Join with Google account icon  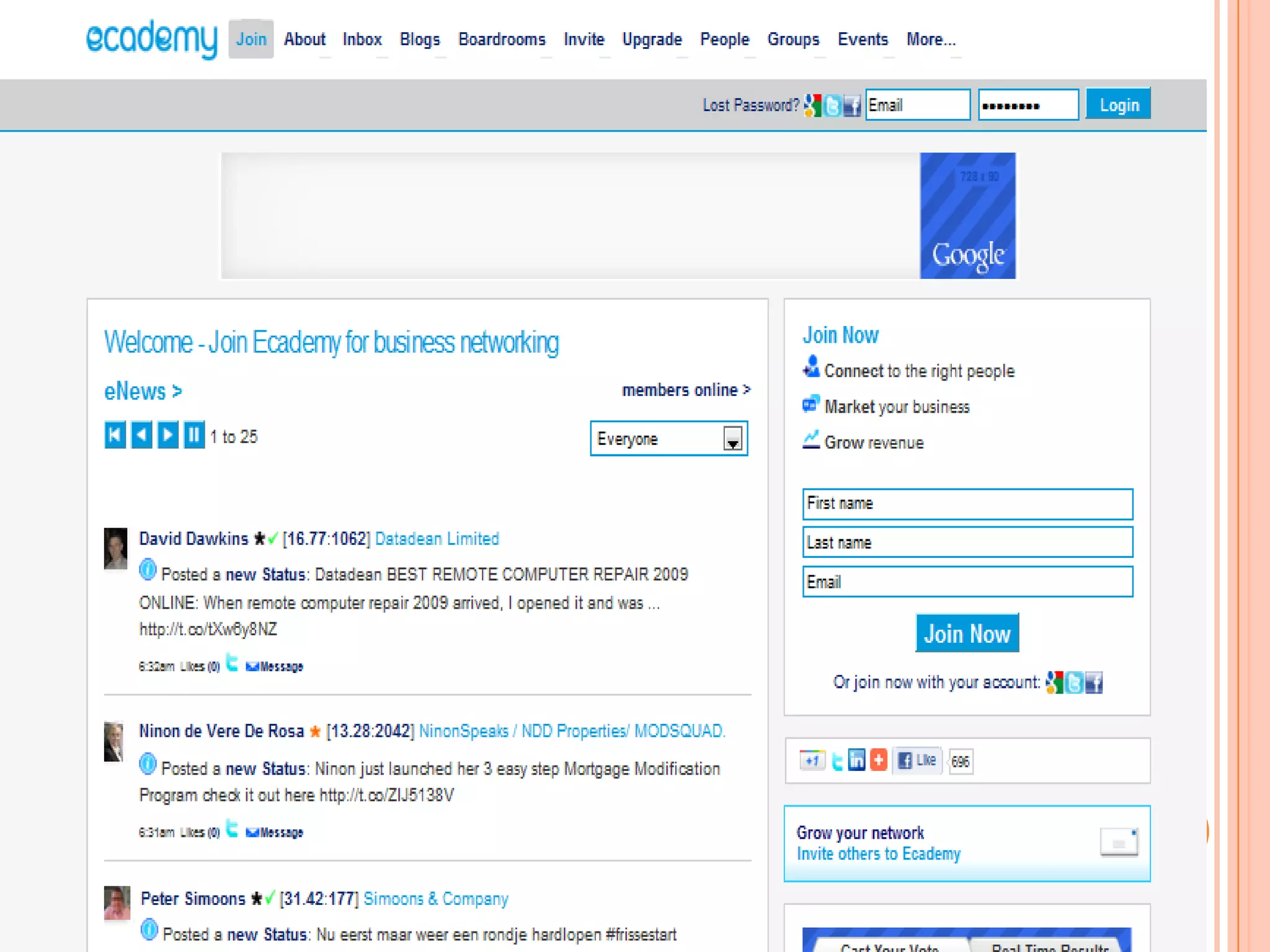coord(1054,682)
